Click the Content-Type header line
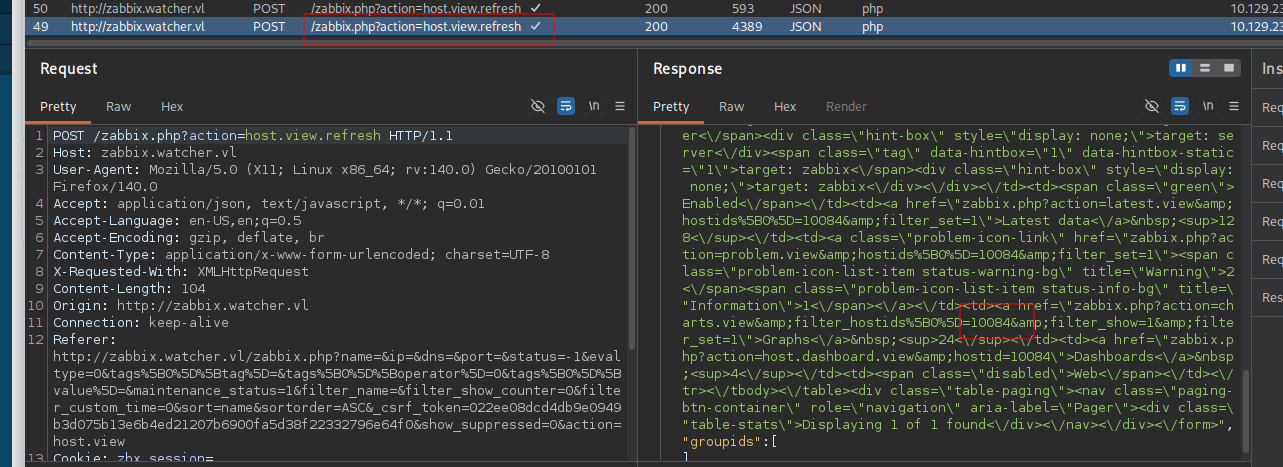This screenshot has height=467, width=1283. (x=300, y=254)
